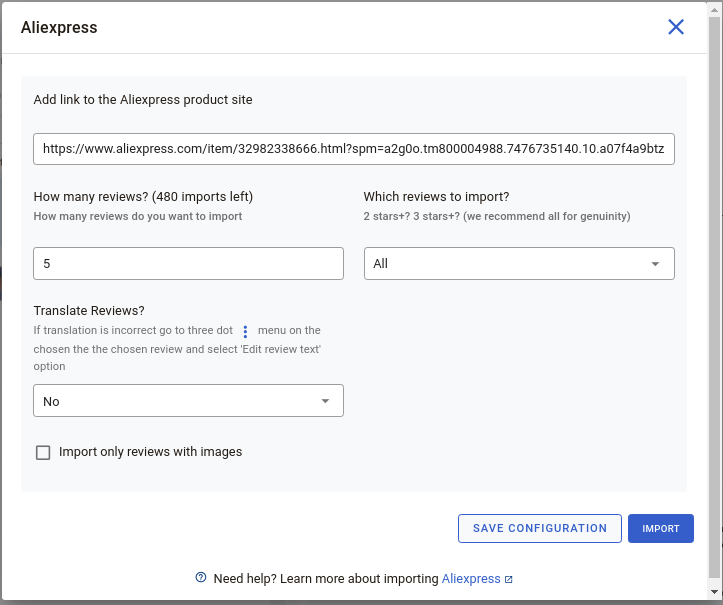Screen dimensions: 723x605
Task: Open the Aliexpress help link
Action: (x=471, y=579)
